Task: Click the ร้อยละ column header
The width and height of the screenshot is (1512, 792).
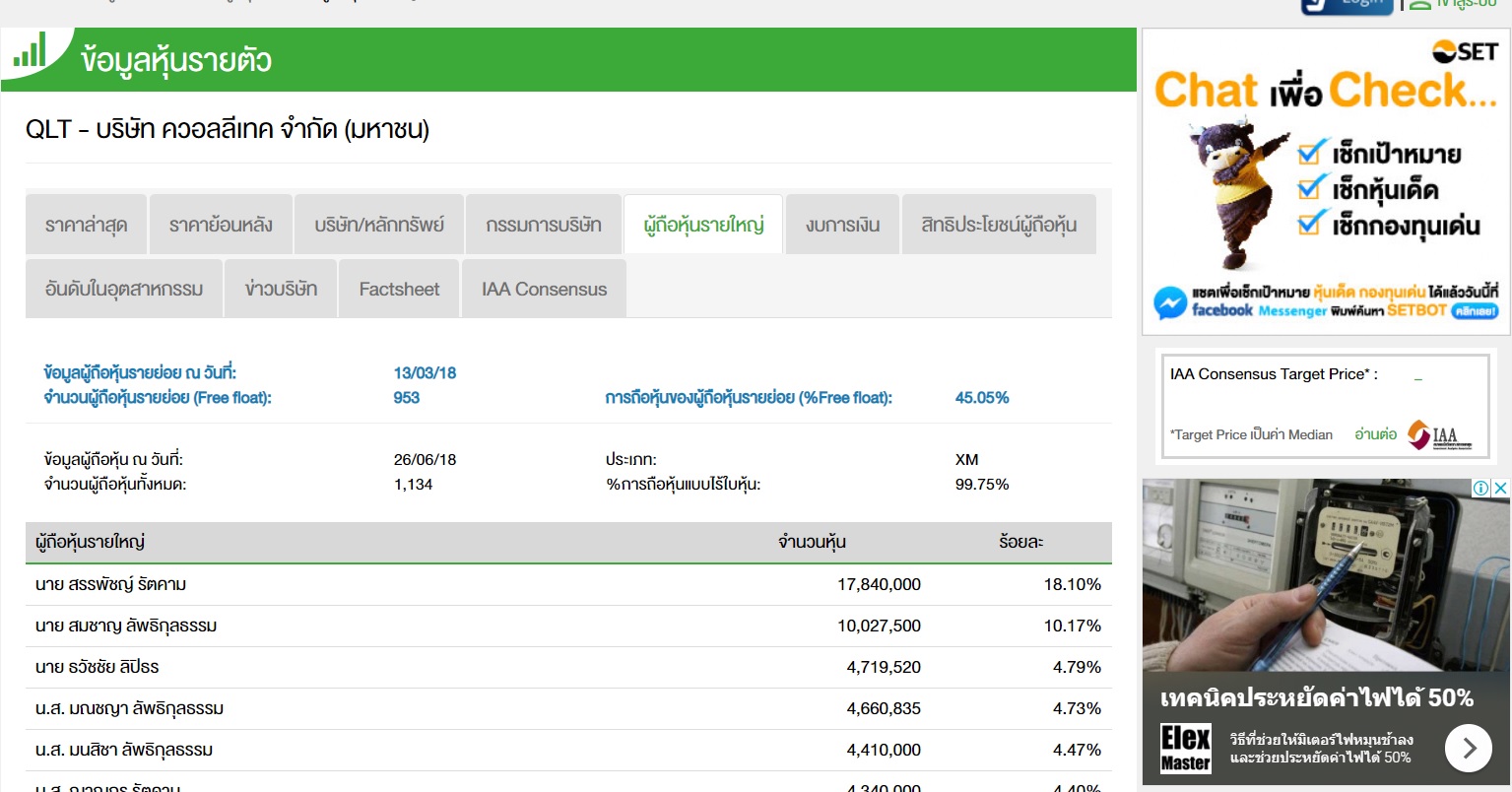Action: (1020, 542)
